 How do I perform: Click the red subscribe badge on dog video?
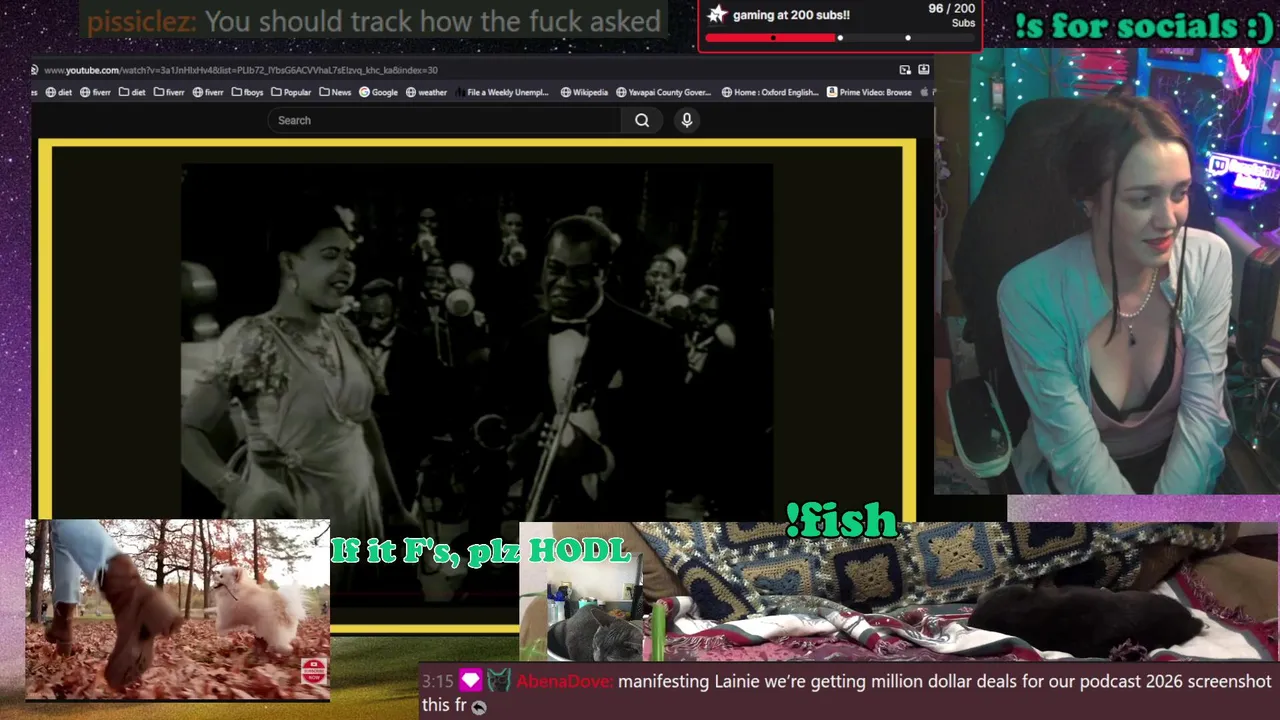(313, 671)
